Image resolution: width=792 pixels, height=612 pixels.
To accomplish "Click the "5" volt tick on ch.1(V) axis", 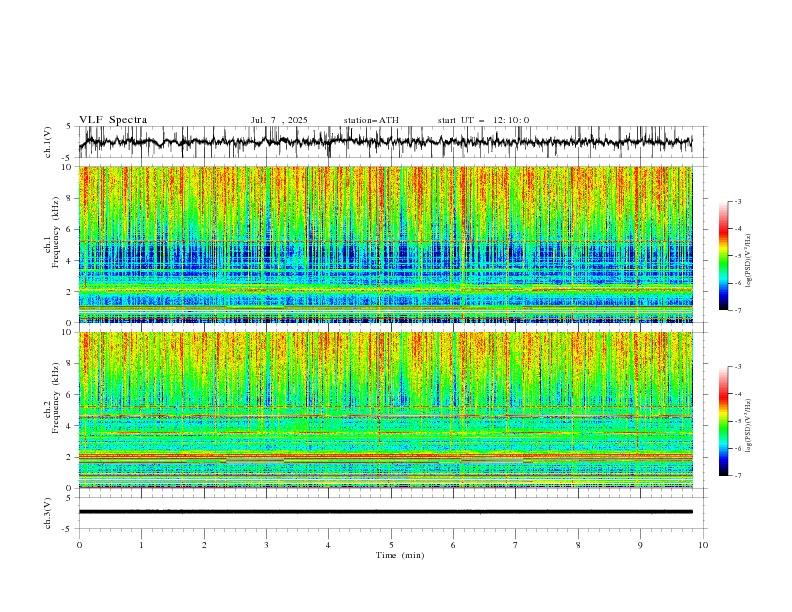I will 69,127.
